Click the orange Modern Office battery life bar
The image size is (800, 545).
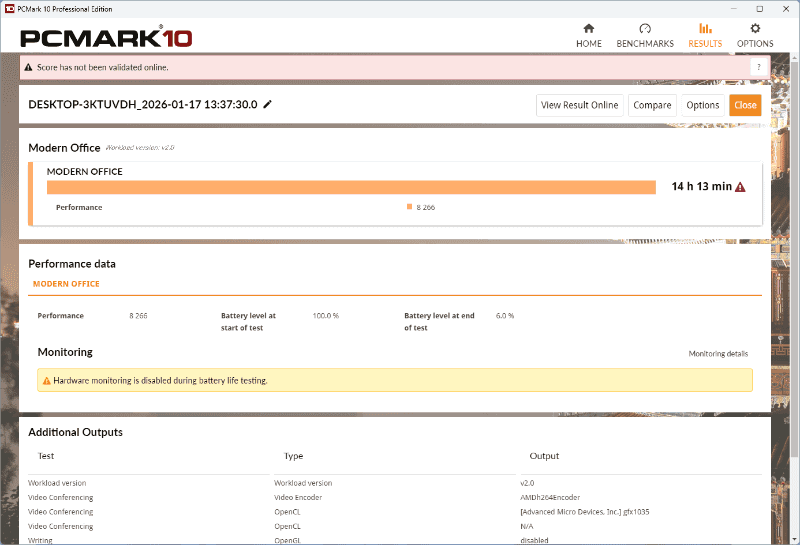tap(351, 187)
